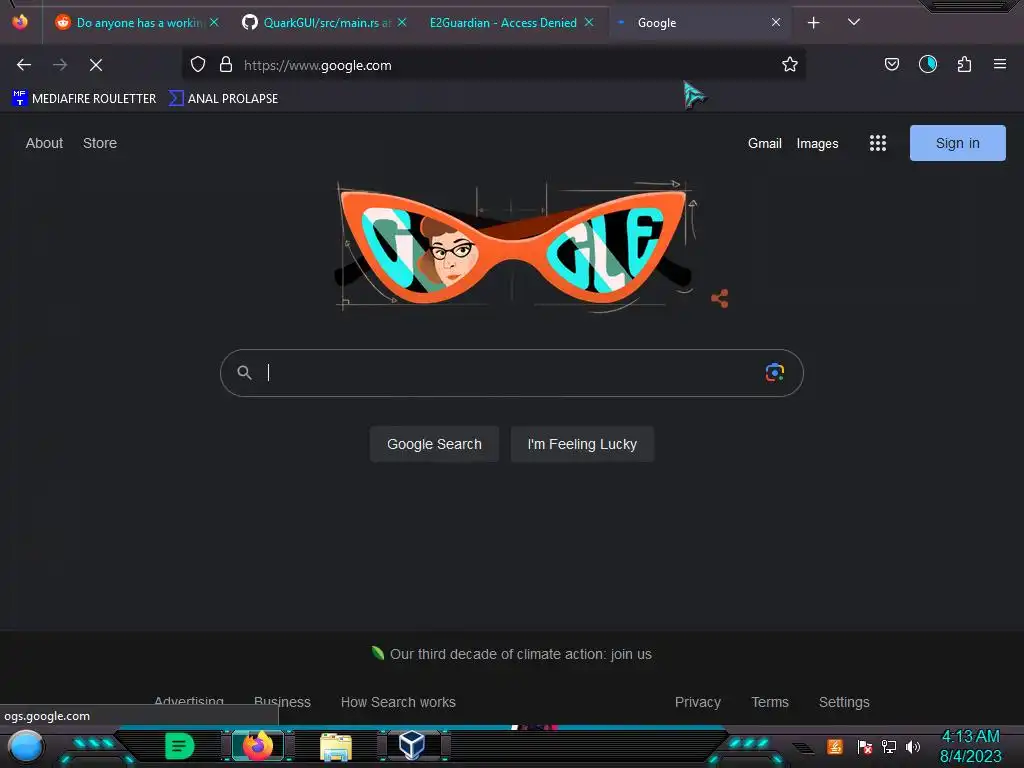Open the round blue extension icon in toolbar
1024x768 pixels.
click(x=928, y=64)
